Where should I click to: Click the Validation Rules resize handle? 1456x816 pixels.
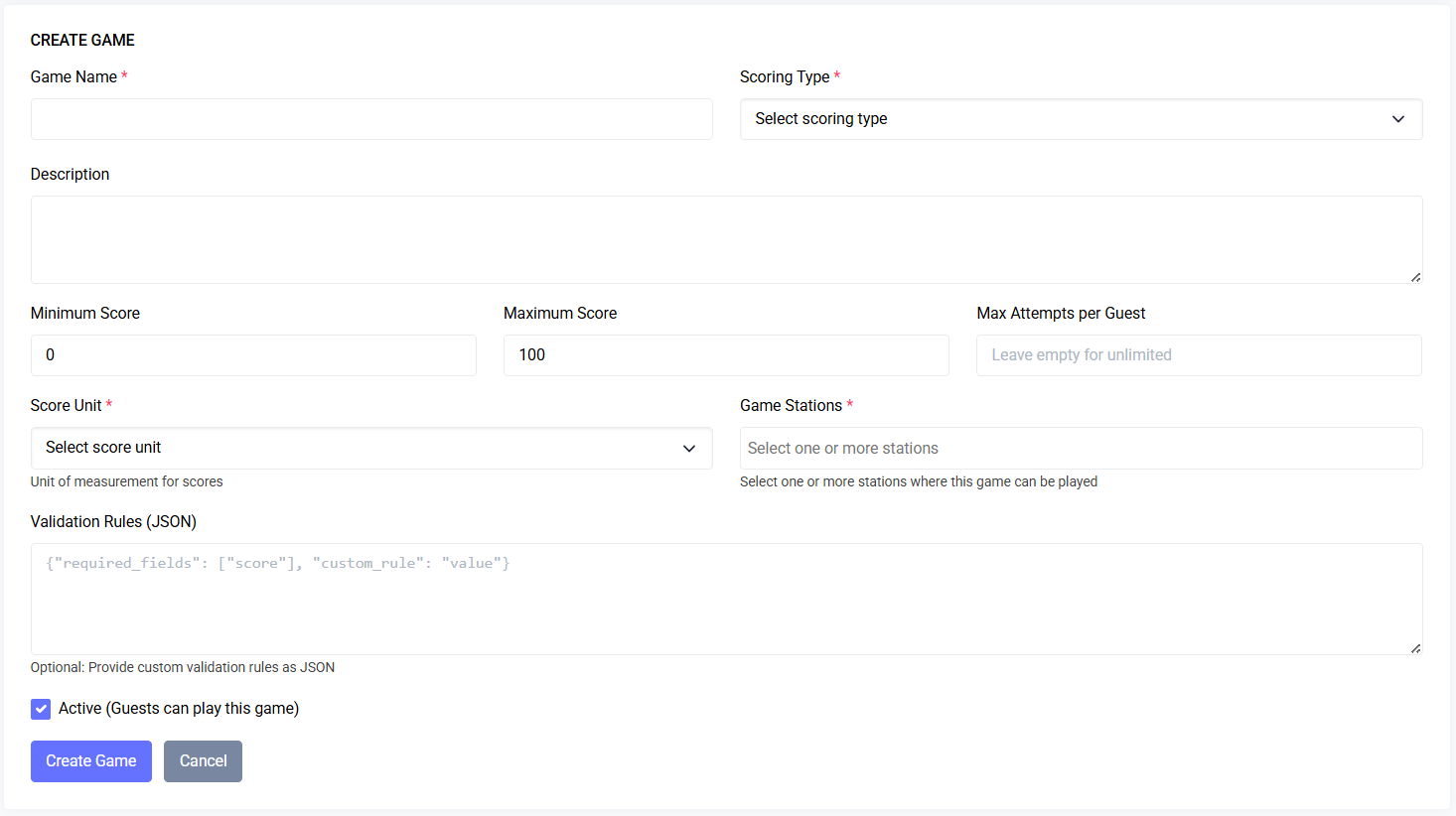click(x=1416, y=647)
